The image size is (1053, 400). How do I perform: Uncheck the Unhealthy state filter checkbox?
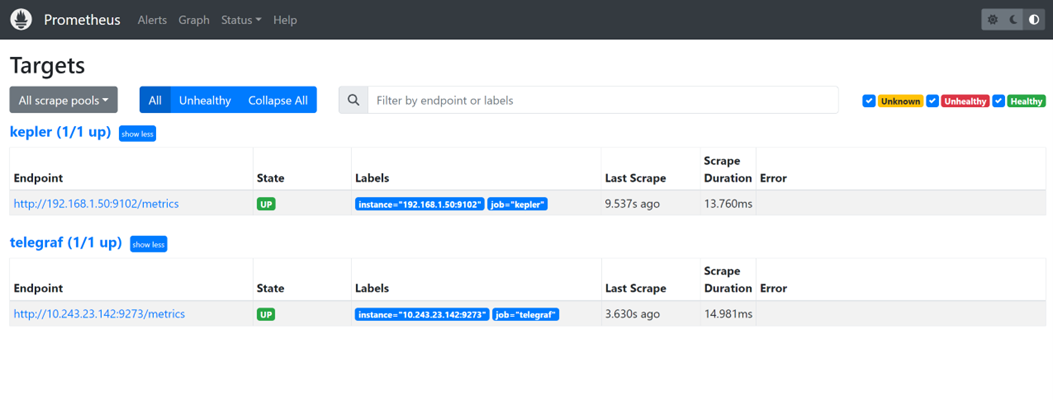tap(932, 101)
